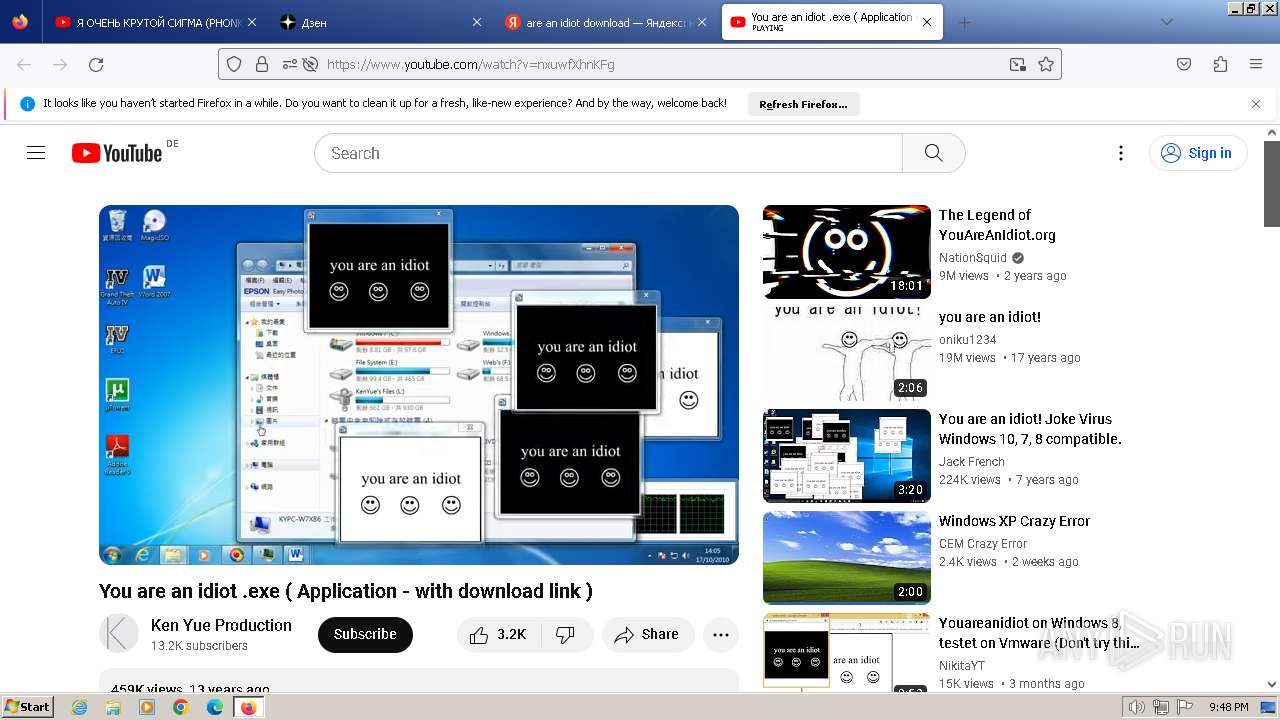Open the Firefox extensions puzzle icon
1280x720 pixels.
pos(1220,64)
